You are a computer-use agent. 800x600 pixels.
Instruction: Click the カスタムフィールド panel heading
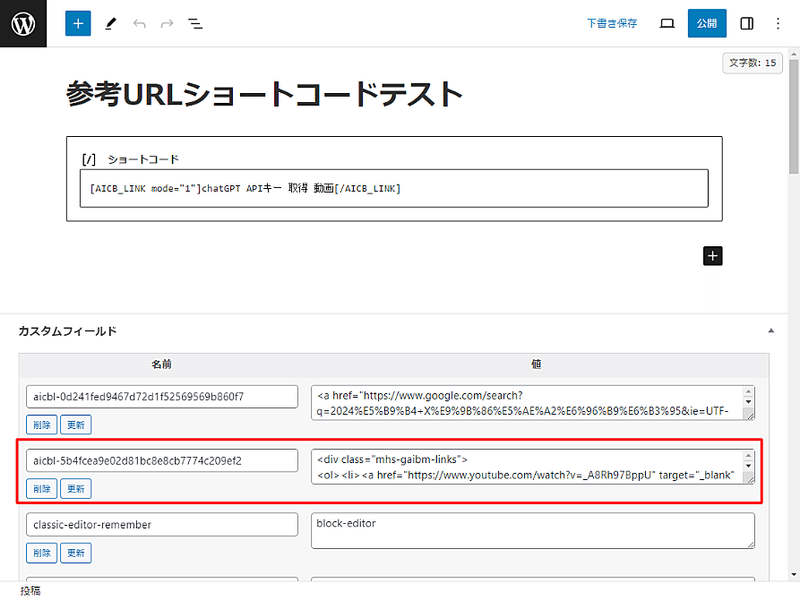[67, 331]
